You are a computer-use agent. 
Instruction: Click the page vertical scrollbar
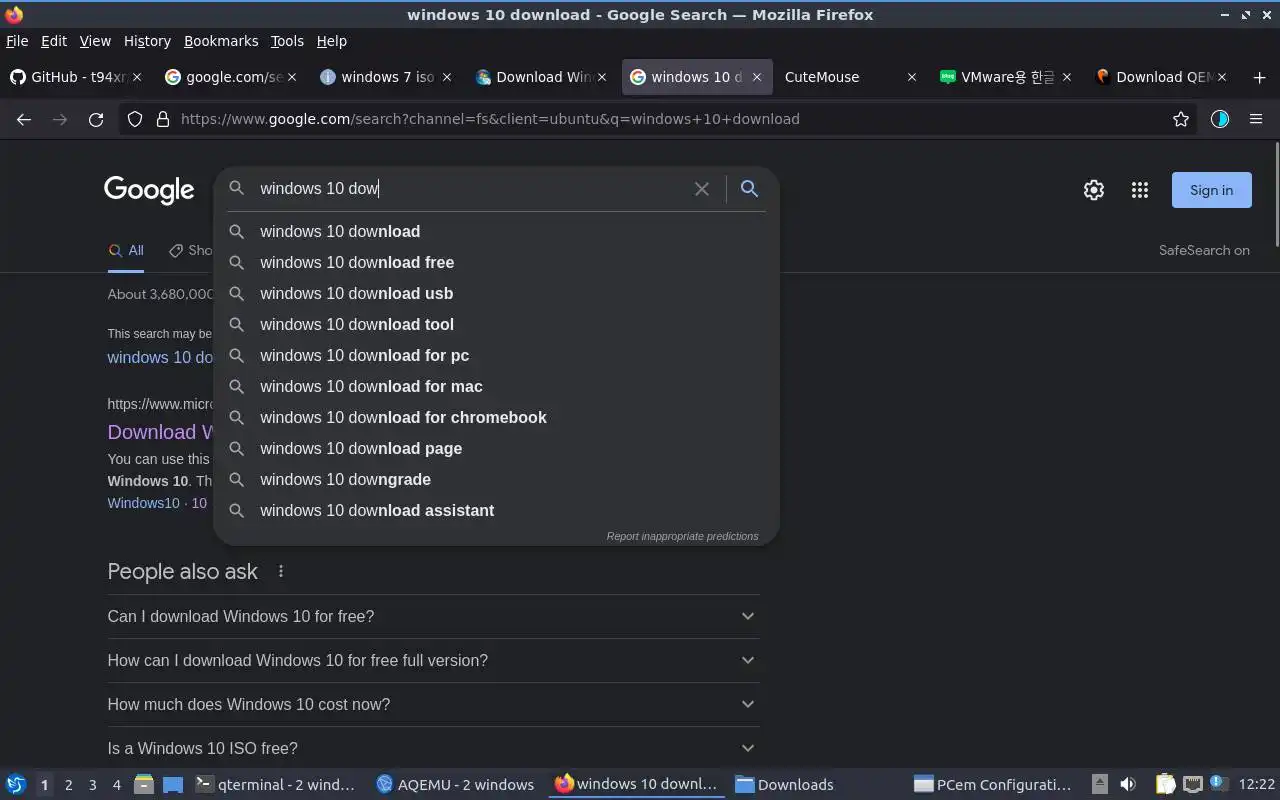pos(1275,195)
